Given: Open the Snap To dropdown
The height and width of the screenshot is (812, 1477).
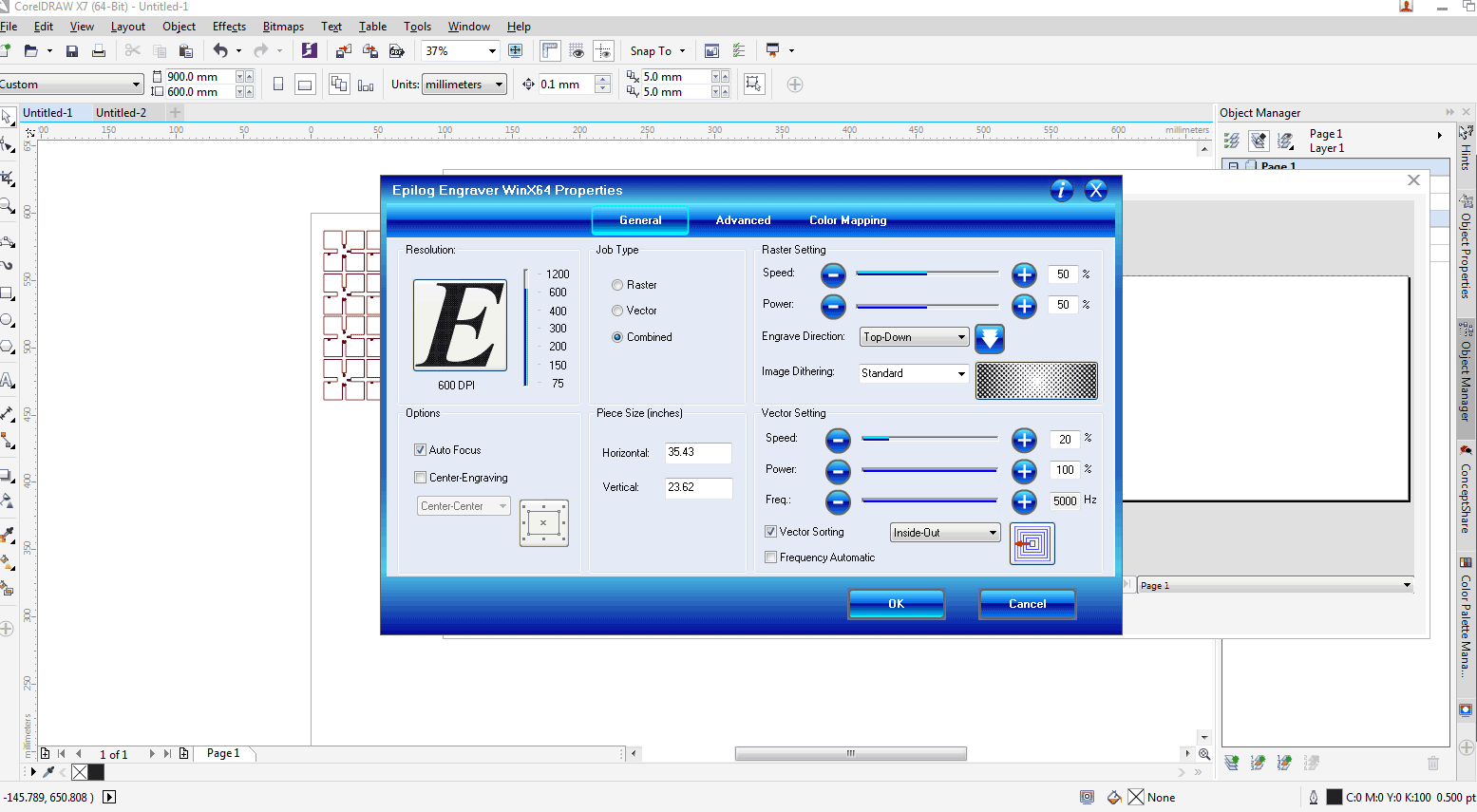Looking at the screenshot, I should tap(657, 51).
